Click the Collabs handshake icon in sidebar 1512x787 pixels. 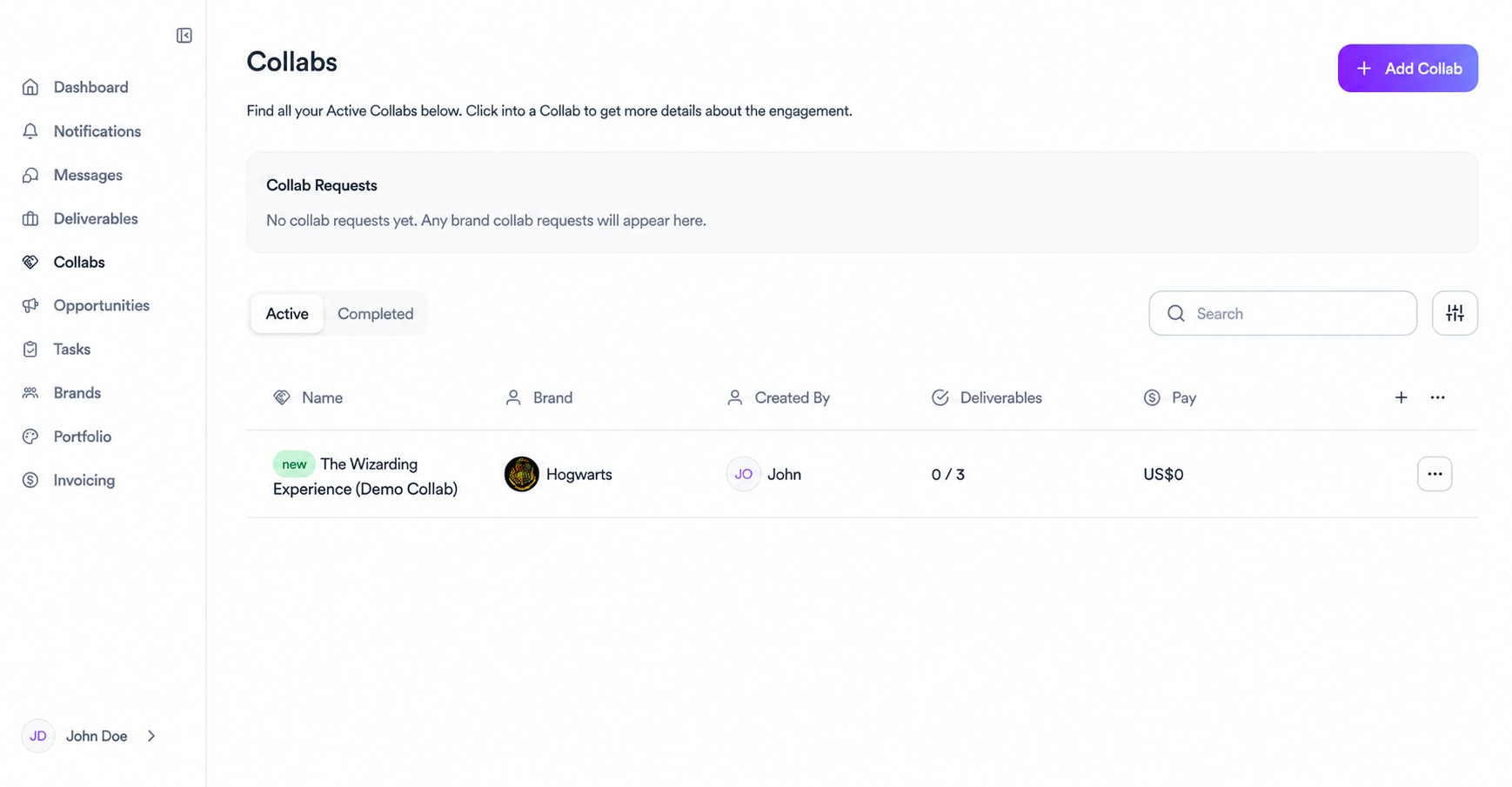30,262
